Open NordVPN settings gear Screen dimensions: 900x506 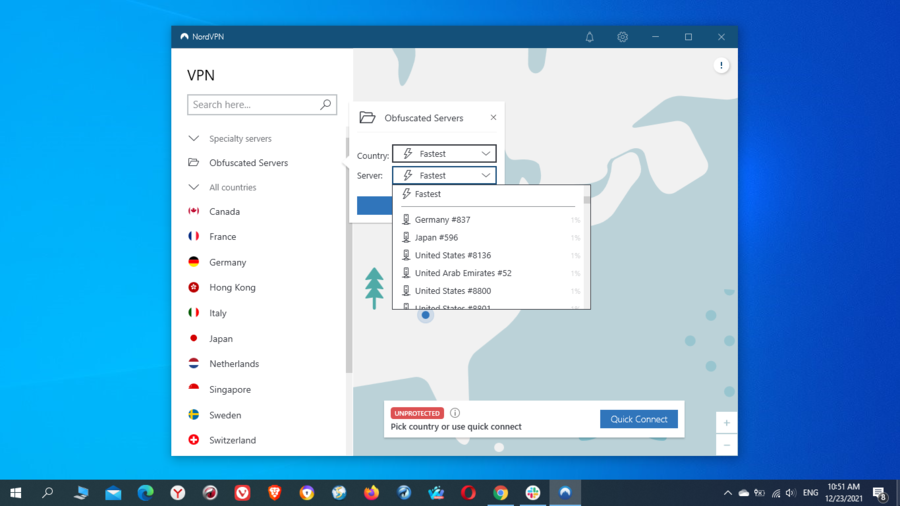pos(622,37)
